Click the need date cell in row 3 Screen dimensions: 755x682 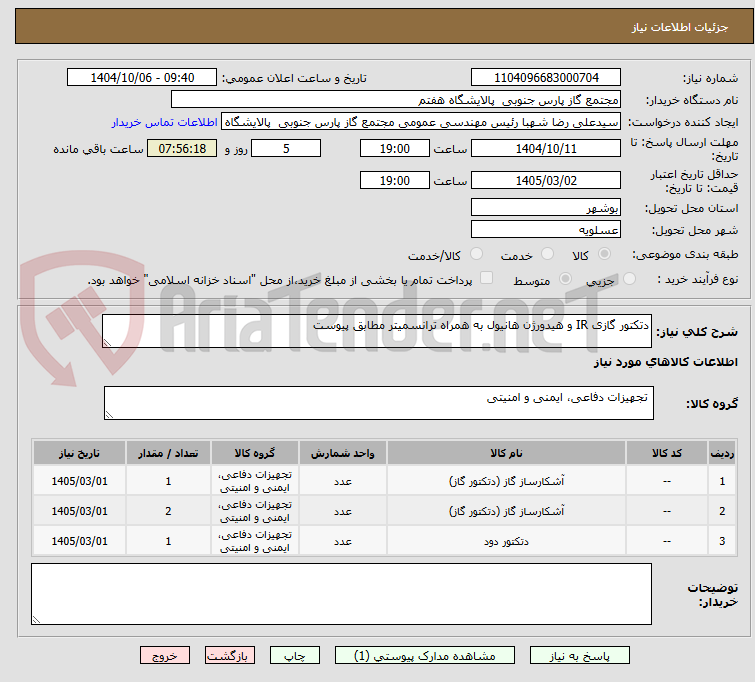[79, 541]
